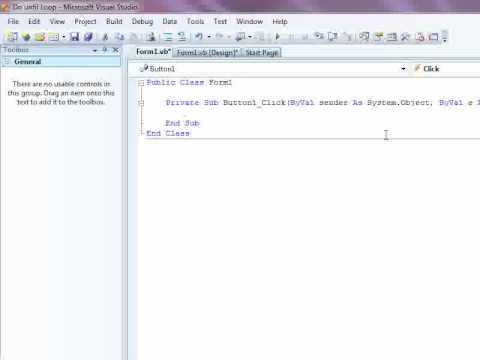Start debugging with the play icon
480x360 pixels.
[277, 37]
